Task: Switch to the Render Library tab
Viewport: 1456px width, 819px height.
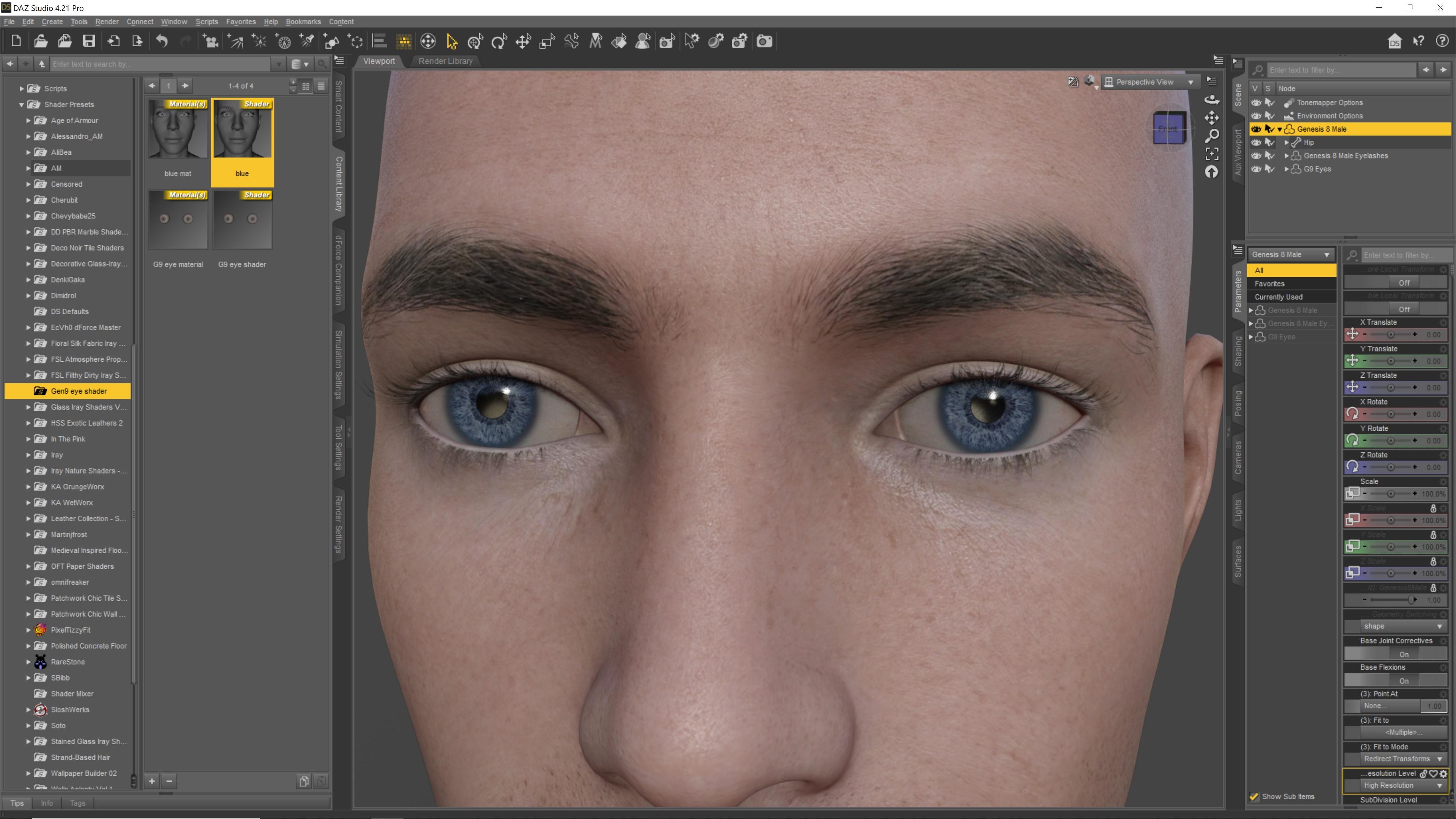Action: coord(445,61)
